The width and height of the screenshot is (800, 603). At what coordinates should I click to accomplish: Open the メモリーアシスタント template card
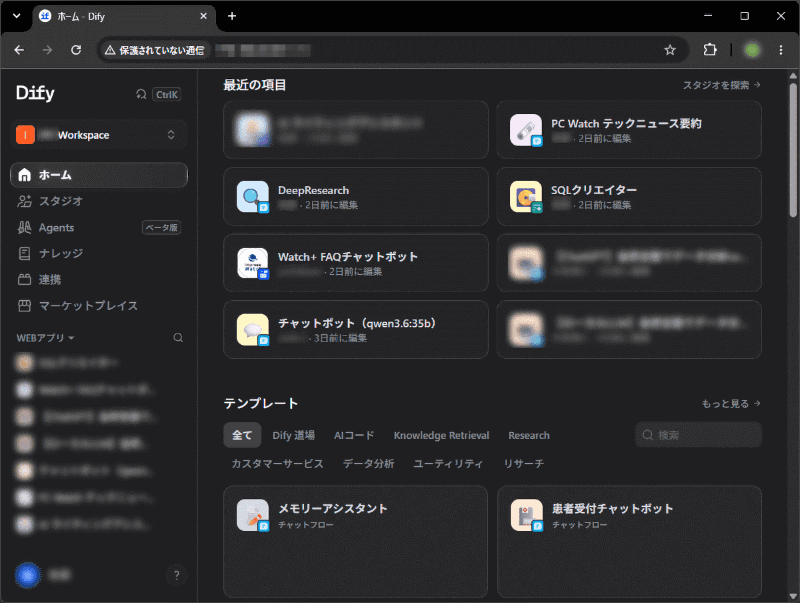point(356,542)
